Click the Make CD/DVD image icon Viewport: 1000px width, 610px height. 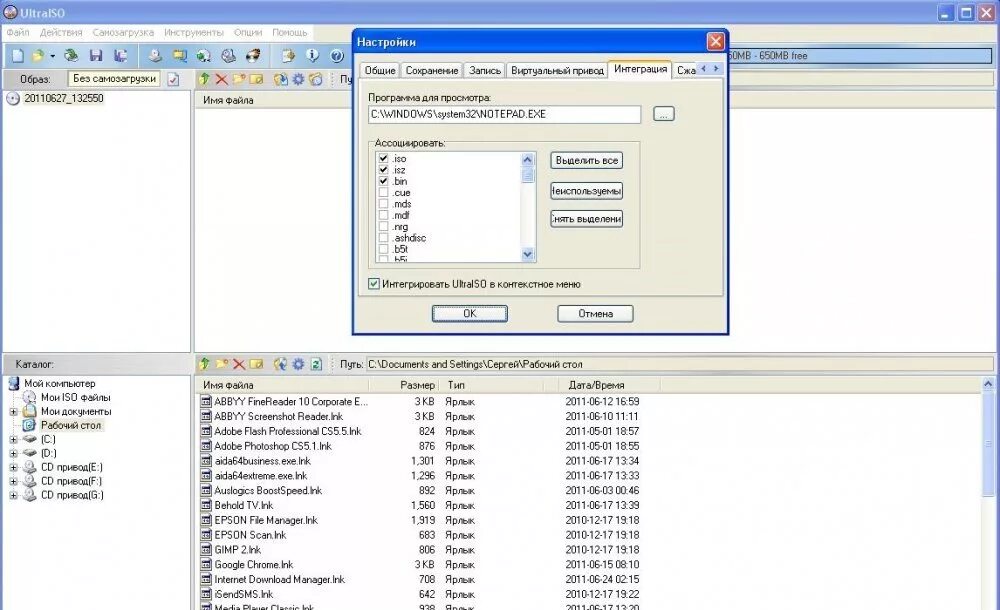point(155,56)
